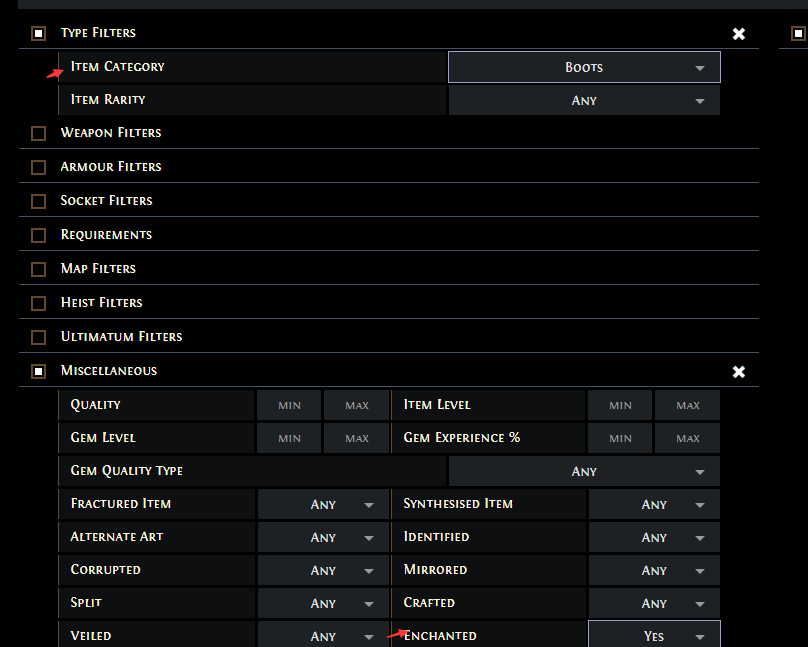The height and width of the screenshot is (647, 808).
Task: Toggle the Map Filters checkbox
Action: point(38,269)
